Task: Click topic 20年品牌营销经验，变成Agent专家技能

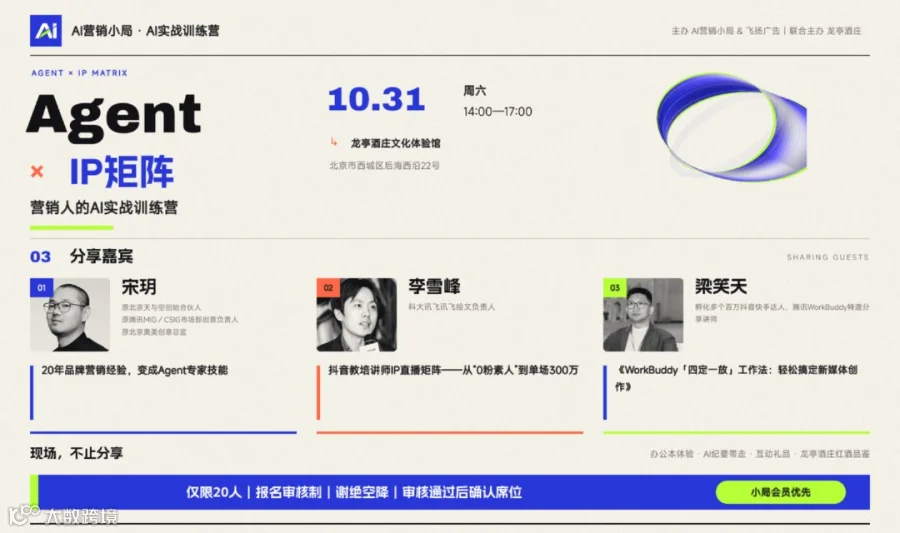Action: (134, 370)
